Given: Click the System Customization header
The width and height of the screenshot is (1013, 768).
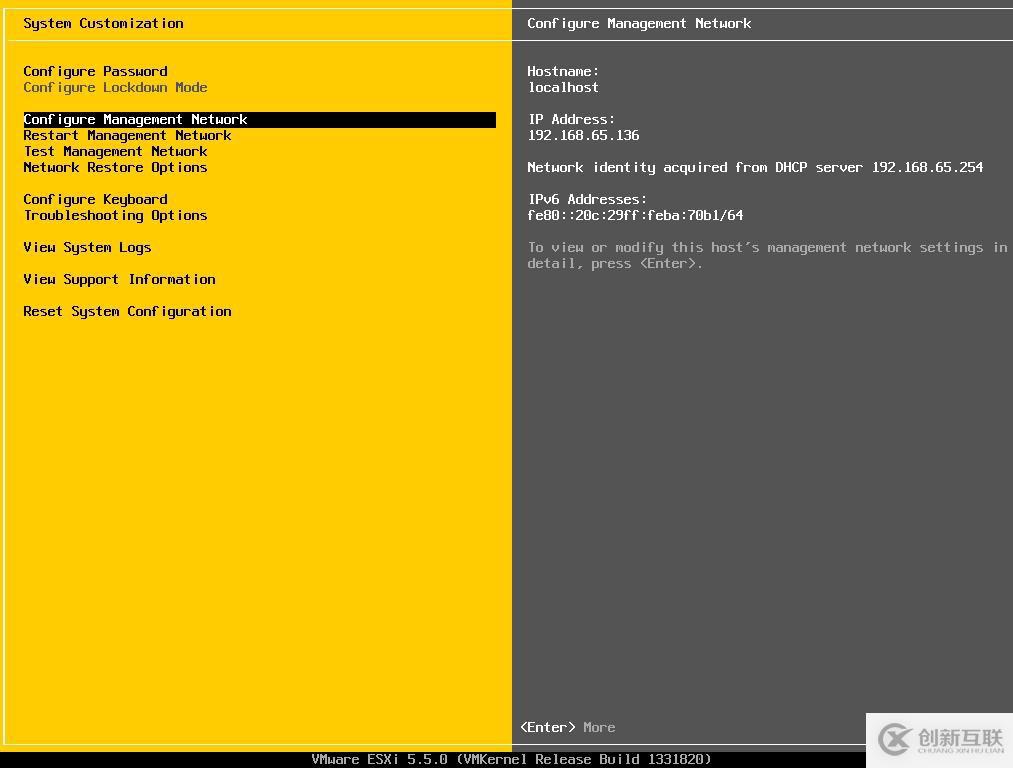Looking at the screenshot, I should tap(103, 23).
